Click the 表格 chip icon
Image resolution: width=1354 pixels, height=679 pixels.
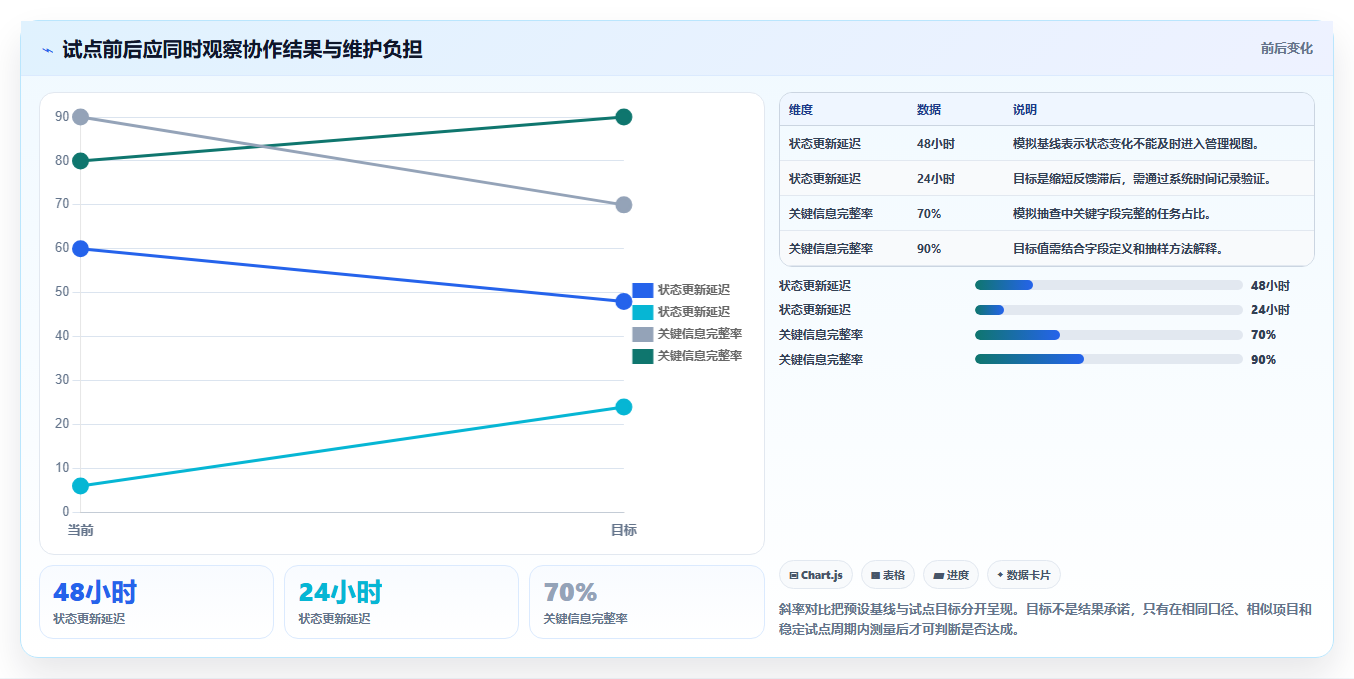(875, 575)
